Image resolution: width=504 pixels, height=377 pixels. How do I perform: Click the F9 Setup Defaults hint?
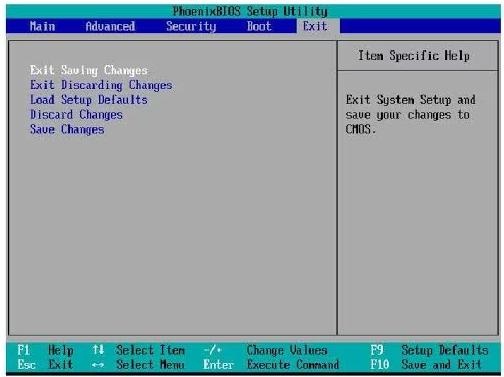click(429, 350)
